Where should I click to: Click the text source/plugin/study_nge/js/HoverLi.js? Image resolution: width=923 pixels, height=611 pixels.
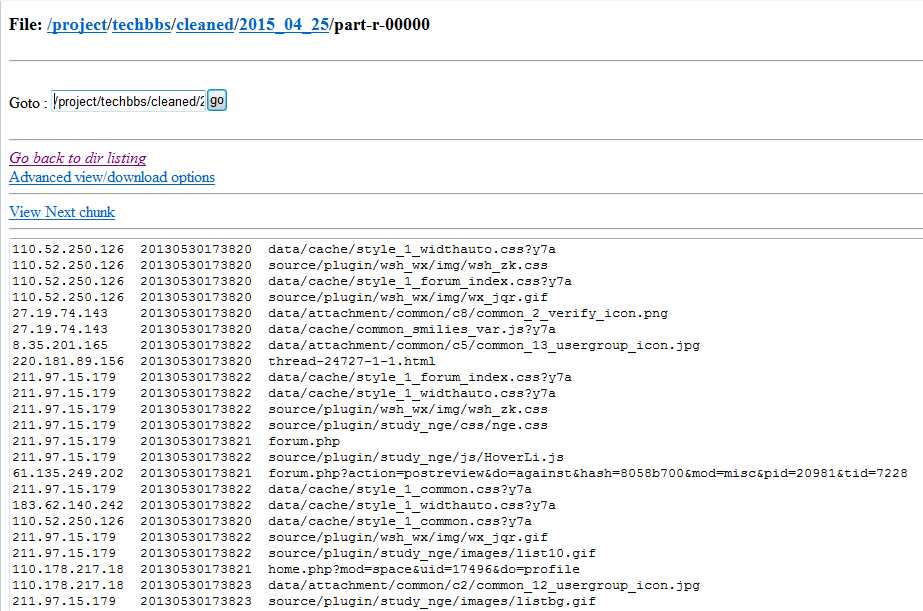(416, 457)
